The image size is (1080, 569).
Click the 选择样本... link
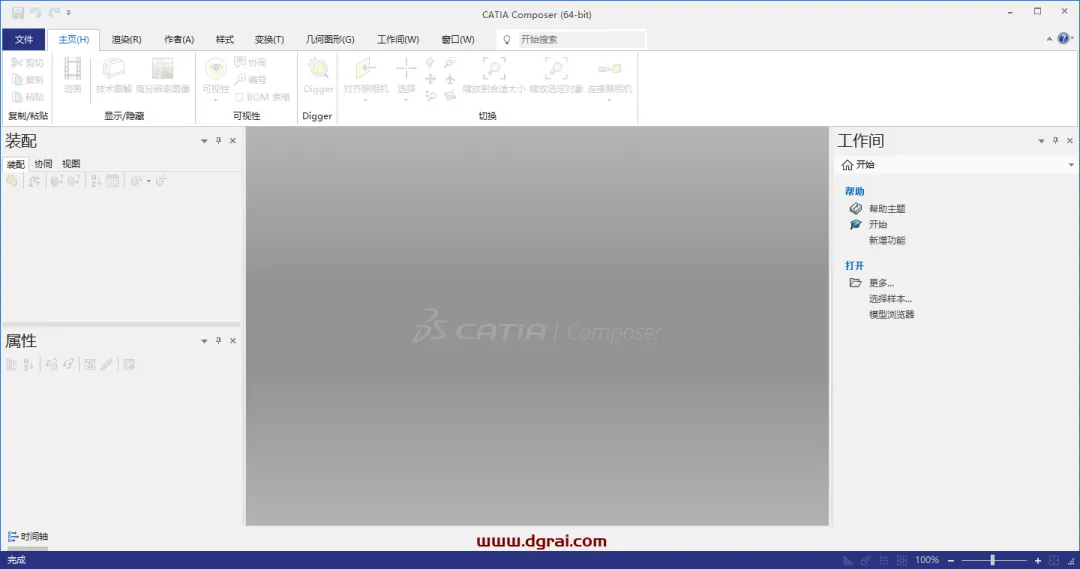[890, 299]
